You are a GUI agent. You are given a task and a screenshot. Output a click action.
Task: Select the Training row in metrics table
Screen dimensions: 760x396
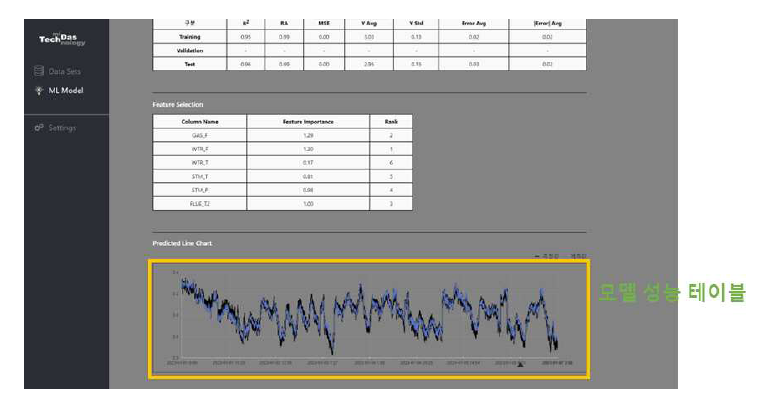pyautogui.click(x=369, y=37)
